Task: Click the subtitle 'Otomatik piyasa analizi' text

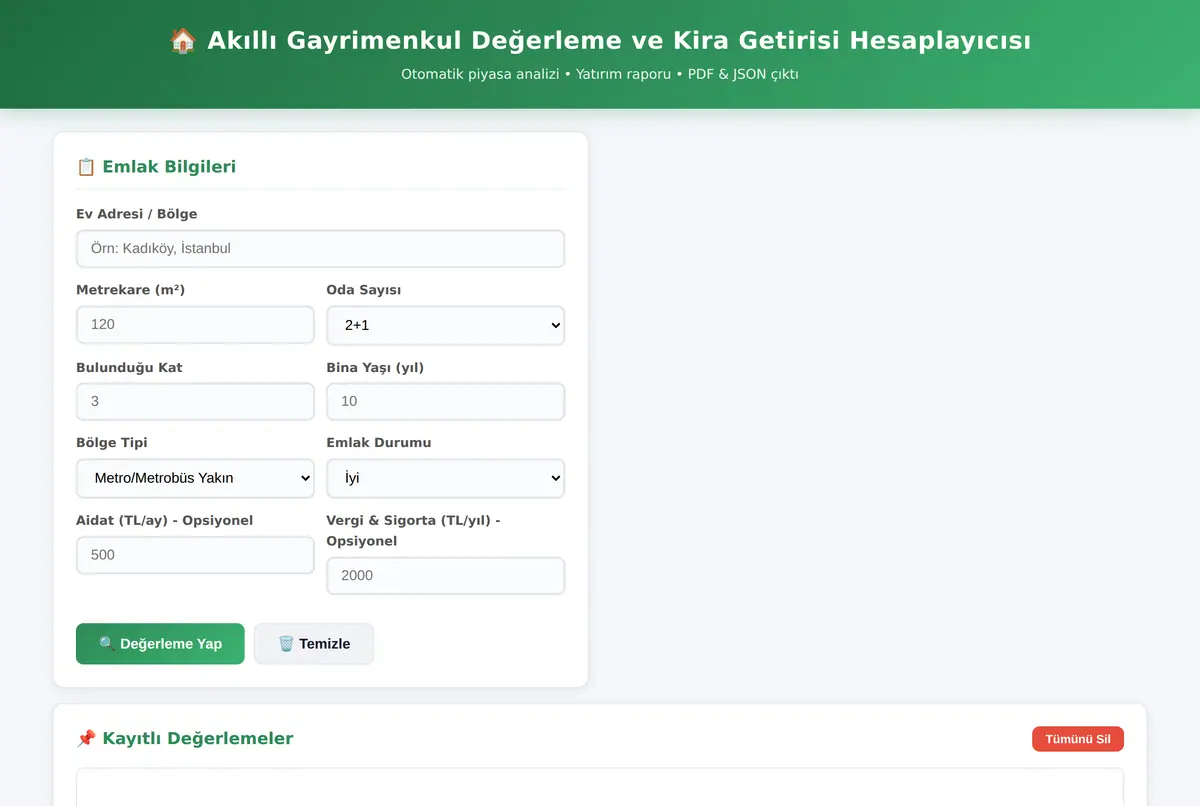Action: point(480,74)
